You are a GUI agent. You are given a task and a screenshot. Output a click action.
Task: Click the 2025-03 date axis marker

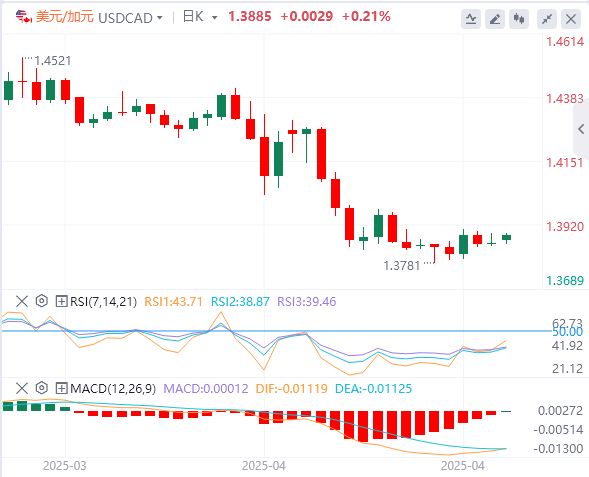[65, 466]
